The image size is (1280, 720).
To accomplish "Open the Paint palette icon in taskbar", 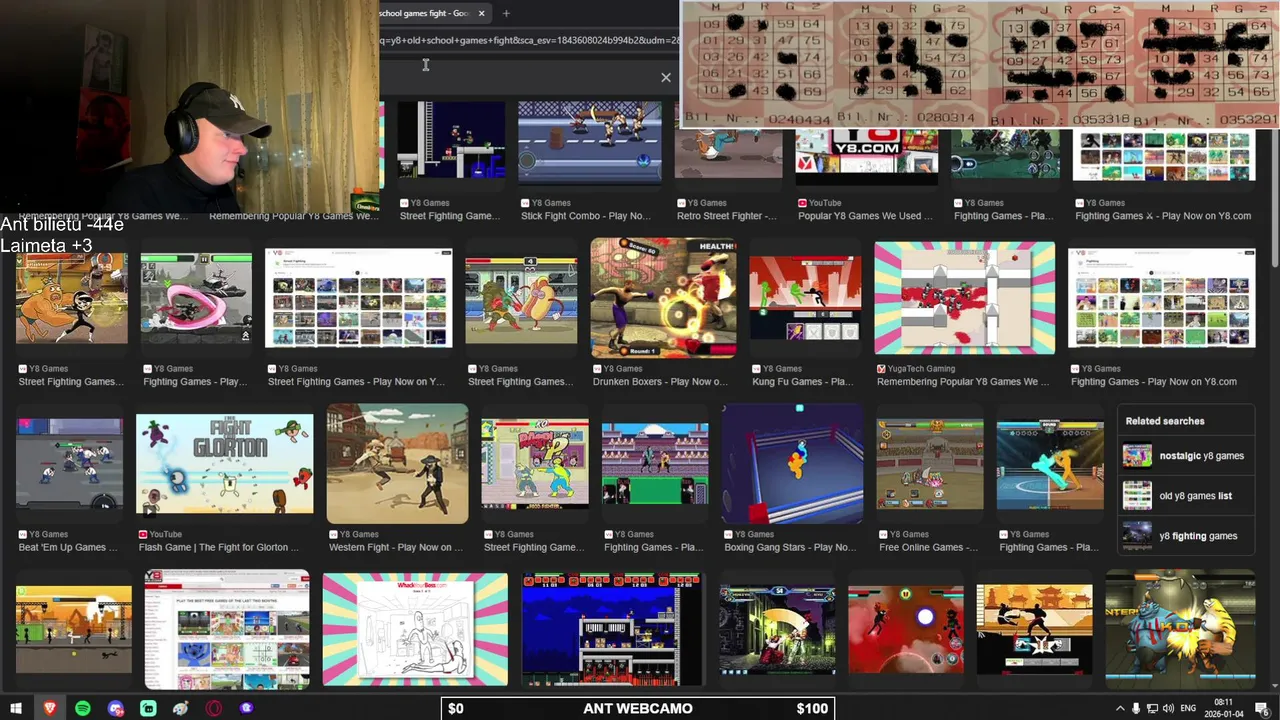I will [181, 708].
